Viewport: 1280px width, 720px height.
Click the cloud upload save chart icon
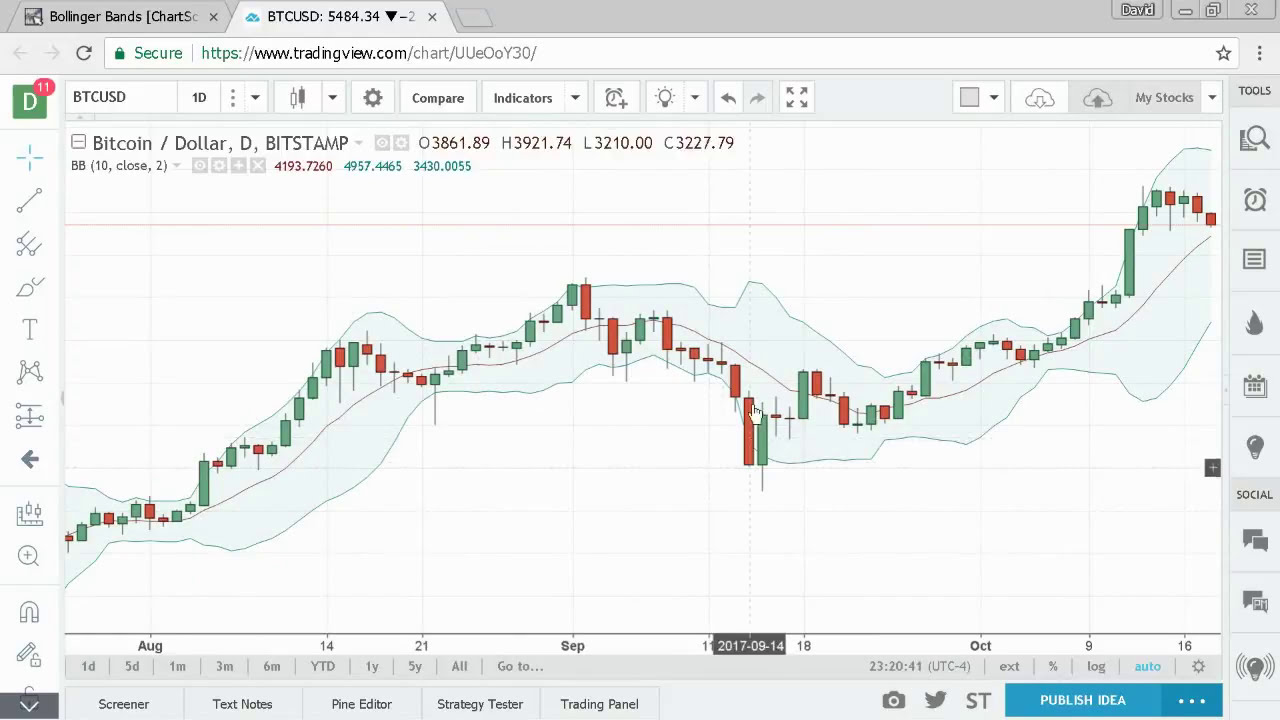tap(1097, 97)
